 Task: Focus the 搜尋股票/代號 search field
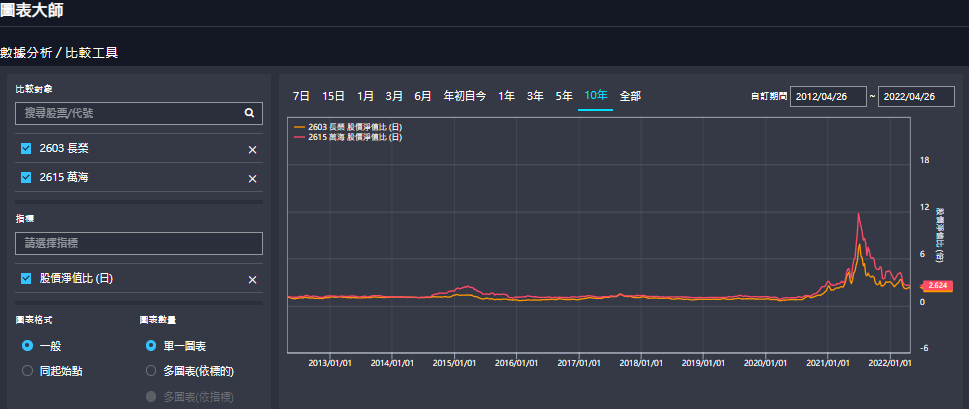click(x=128, y=113)
